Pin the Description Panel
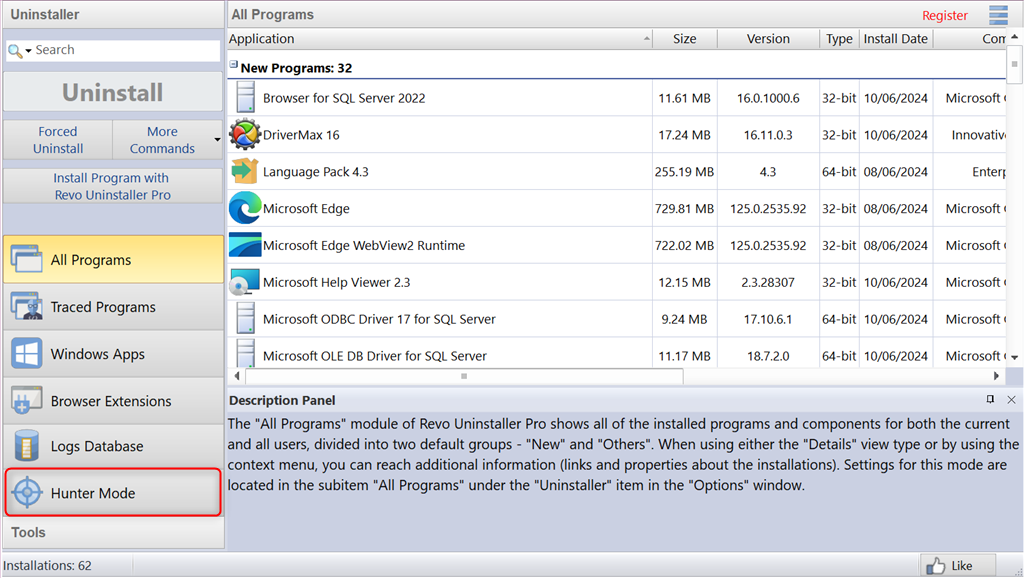 990,399
